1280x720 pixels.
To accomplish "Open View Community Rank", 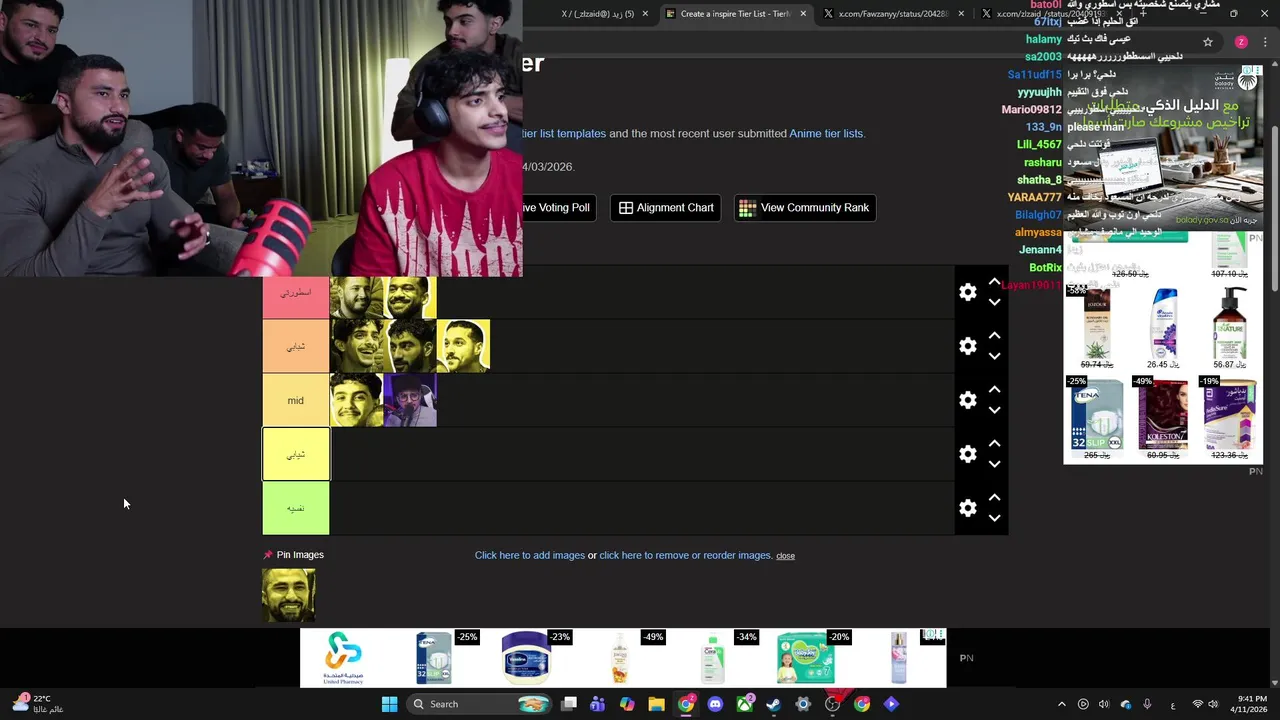I will (x=805, y=208).
